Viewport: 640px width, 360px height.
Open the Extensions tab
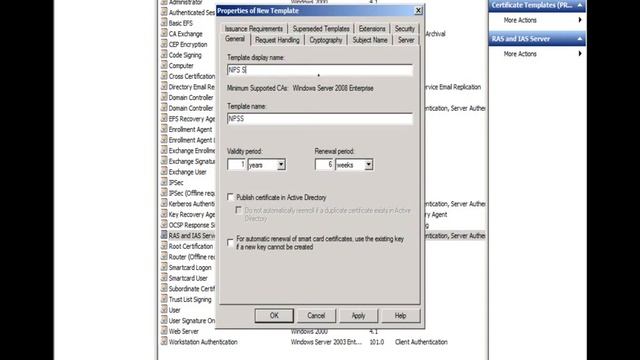click(x=372, y=29)
